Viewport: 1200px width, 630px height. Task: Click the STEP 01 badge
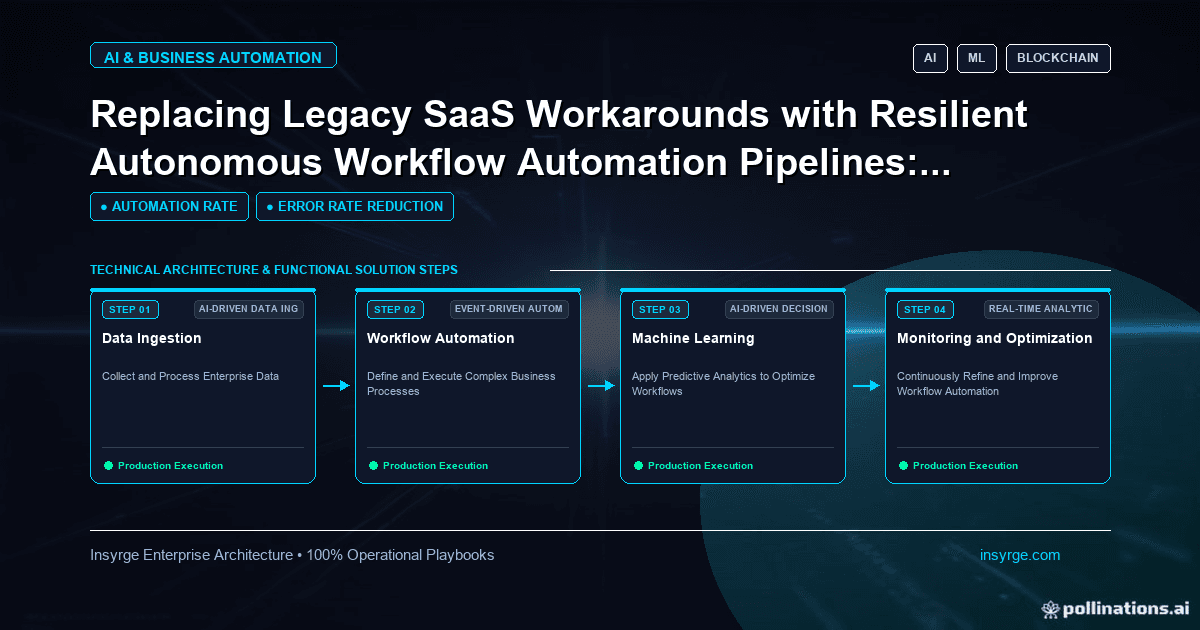130,310
